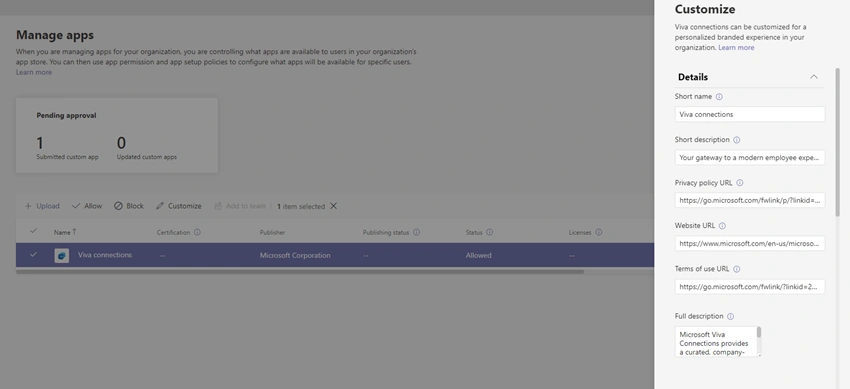Click into the Website URL field

[750, 243]
